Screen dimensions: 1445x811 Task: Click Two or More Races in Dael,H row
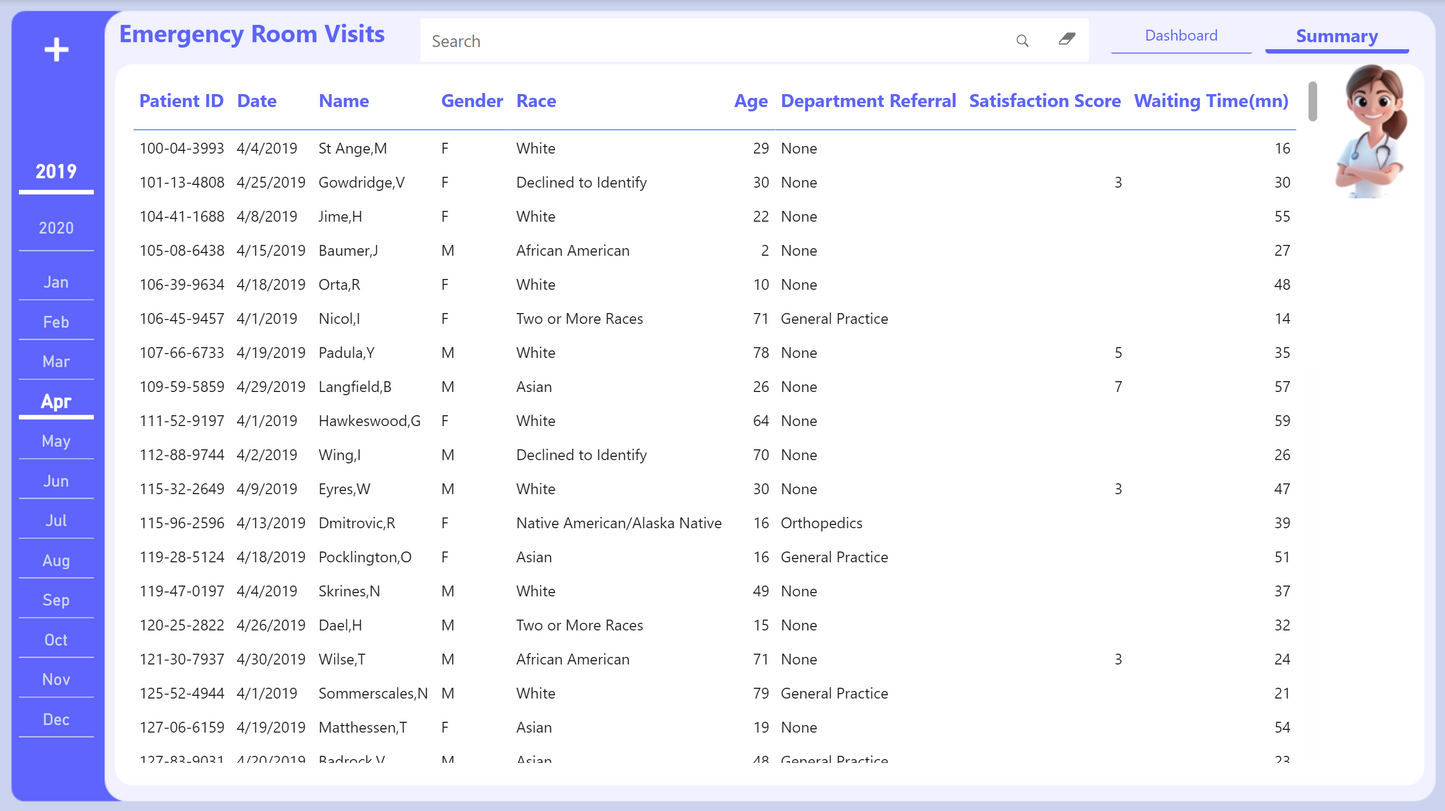tap(579, 625)
